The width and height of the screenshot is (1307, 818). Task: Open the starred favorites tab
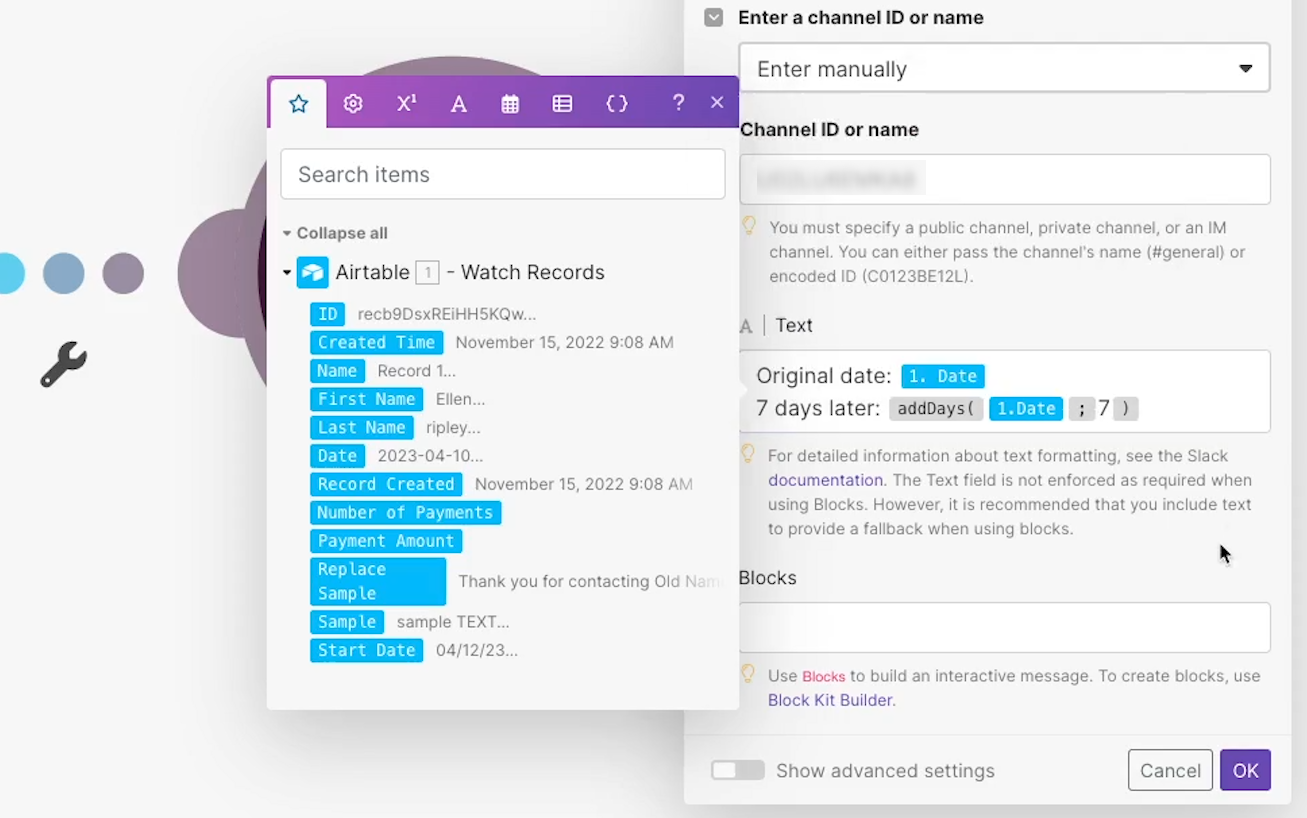298,104
